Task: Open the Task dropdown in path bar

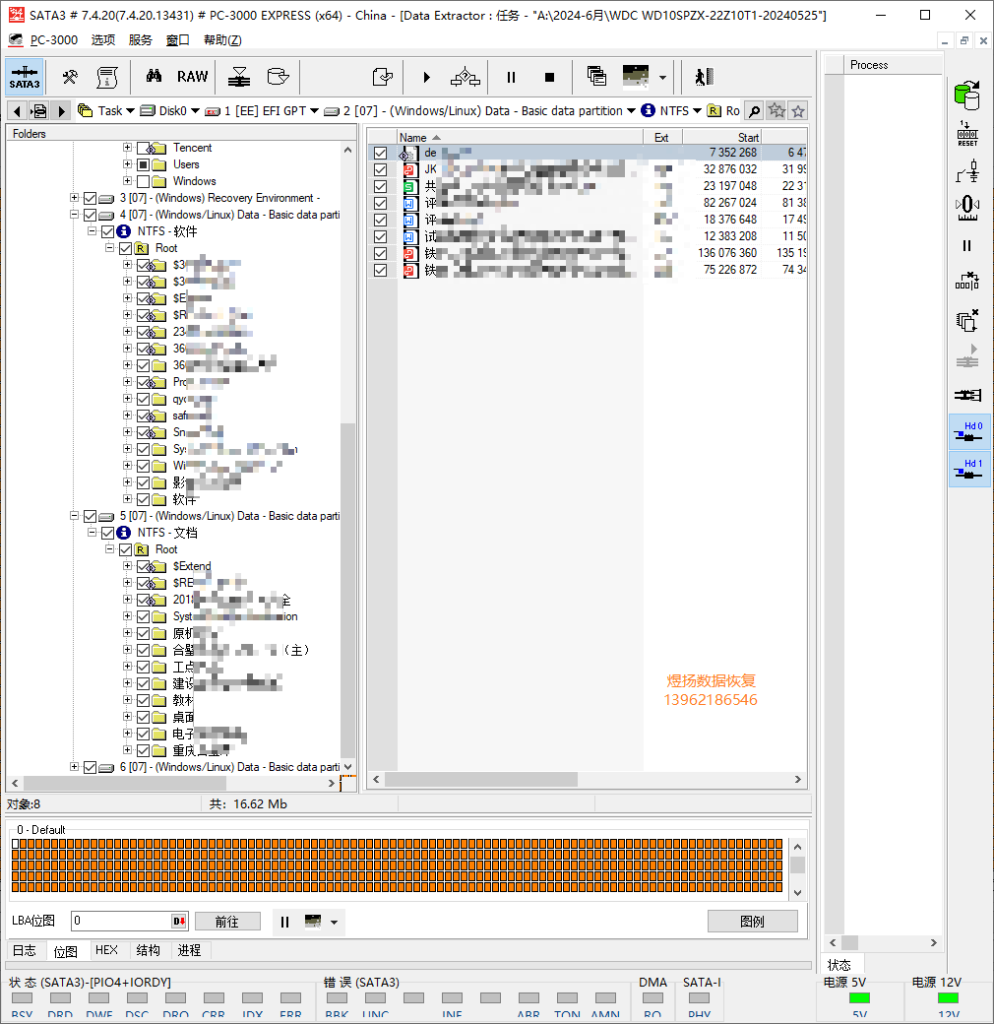Action: (x=106, y=111)
